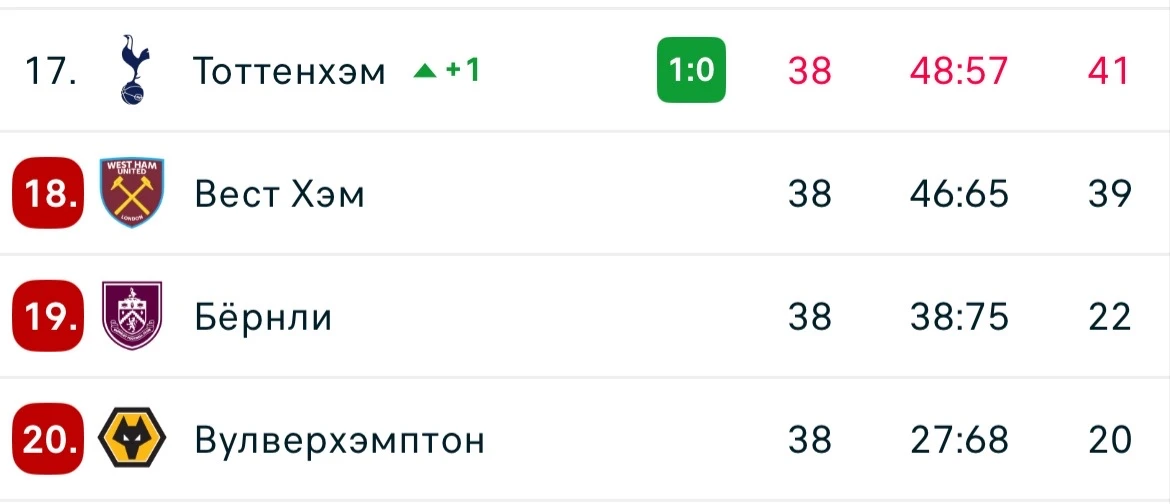
Task: Select Burnley's 22 points value
Action: [x=1109, y=317]
